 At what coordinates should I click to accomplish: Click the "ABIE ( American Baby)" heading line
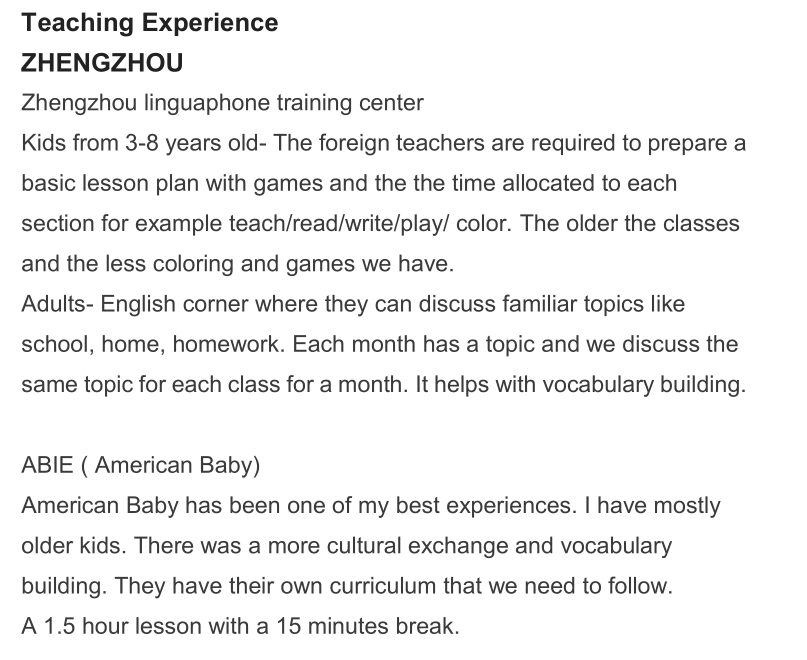click(141, 465)
